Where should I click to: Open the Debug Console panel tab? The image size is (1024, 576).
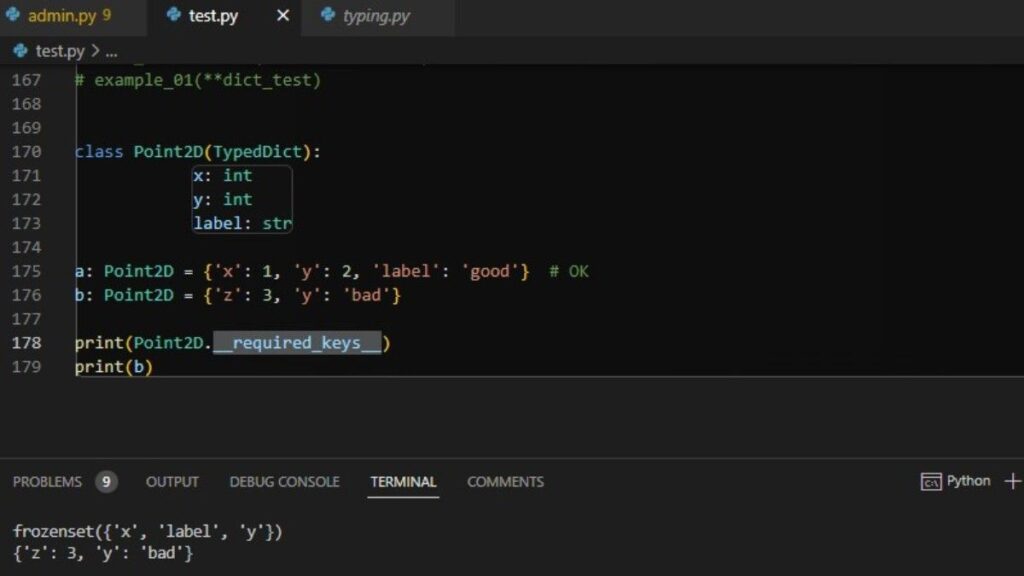coord(284,482)
